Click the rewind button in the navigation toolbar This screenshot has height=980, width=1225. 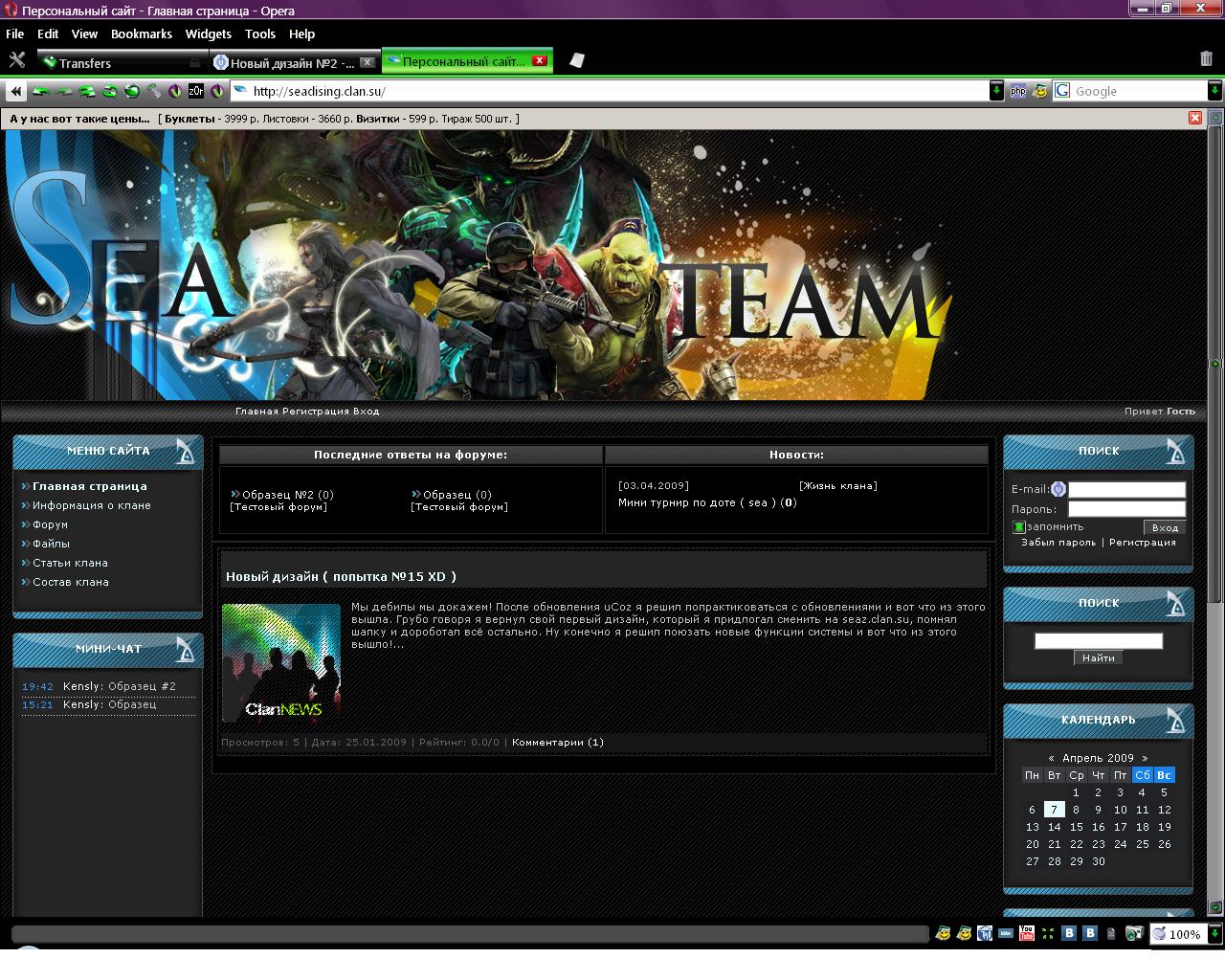(15, 91)
